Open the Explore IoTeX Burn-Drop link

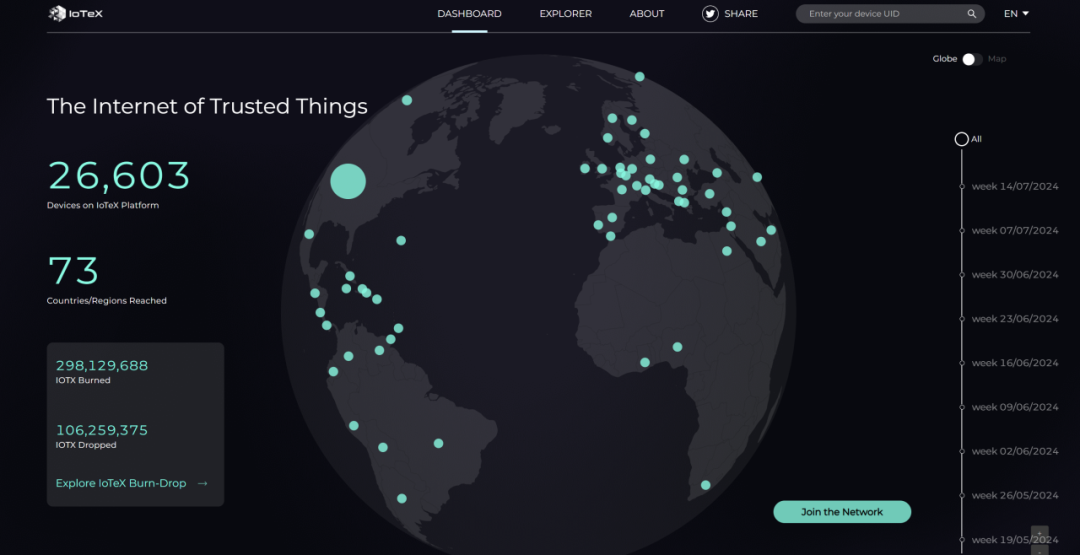[121, 483]
